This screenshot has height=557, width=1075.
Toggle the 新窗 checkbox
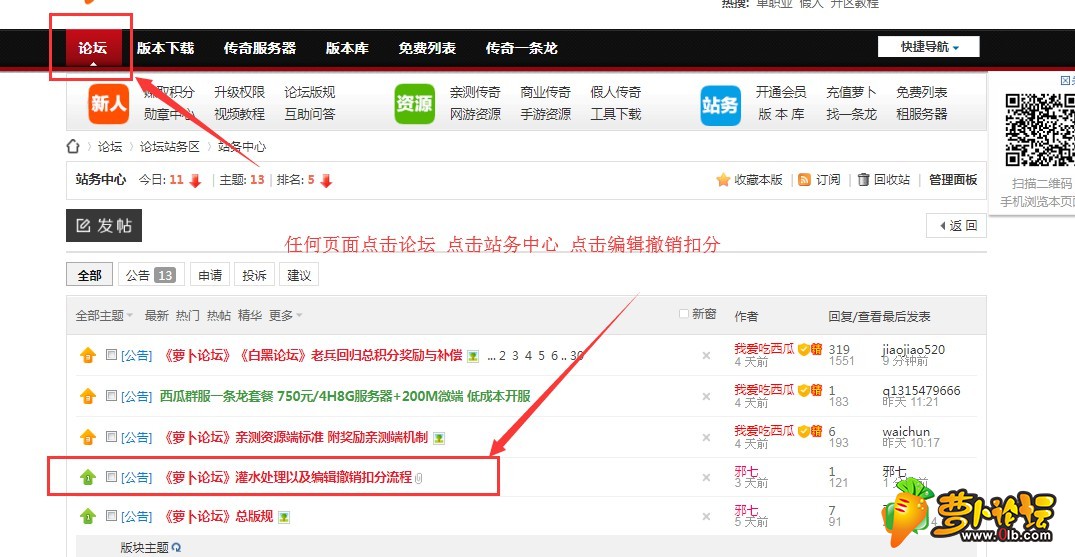click(x=684, y=313)
